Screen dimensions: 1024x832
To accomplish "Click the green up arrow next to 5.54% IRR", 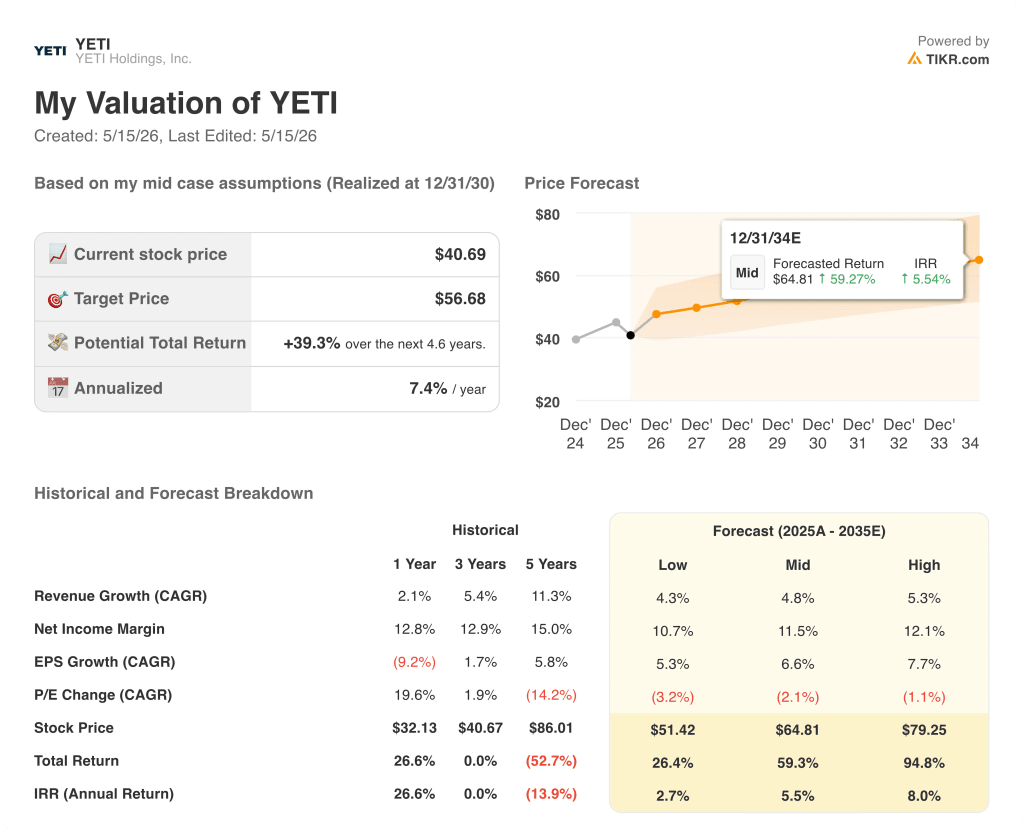I will [904, 279].
